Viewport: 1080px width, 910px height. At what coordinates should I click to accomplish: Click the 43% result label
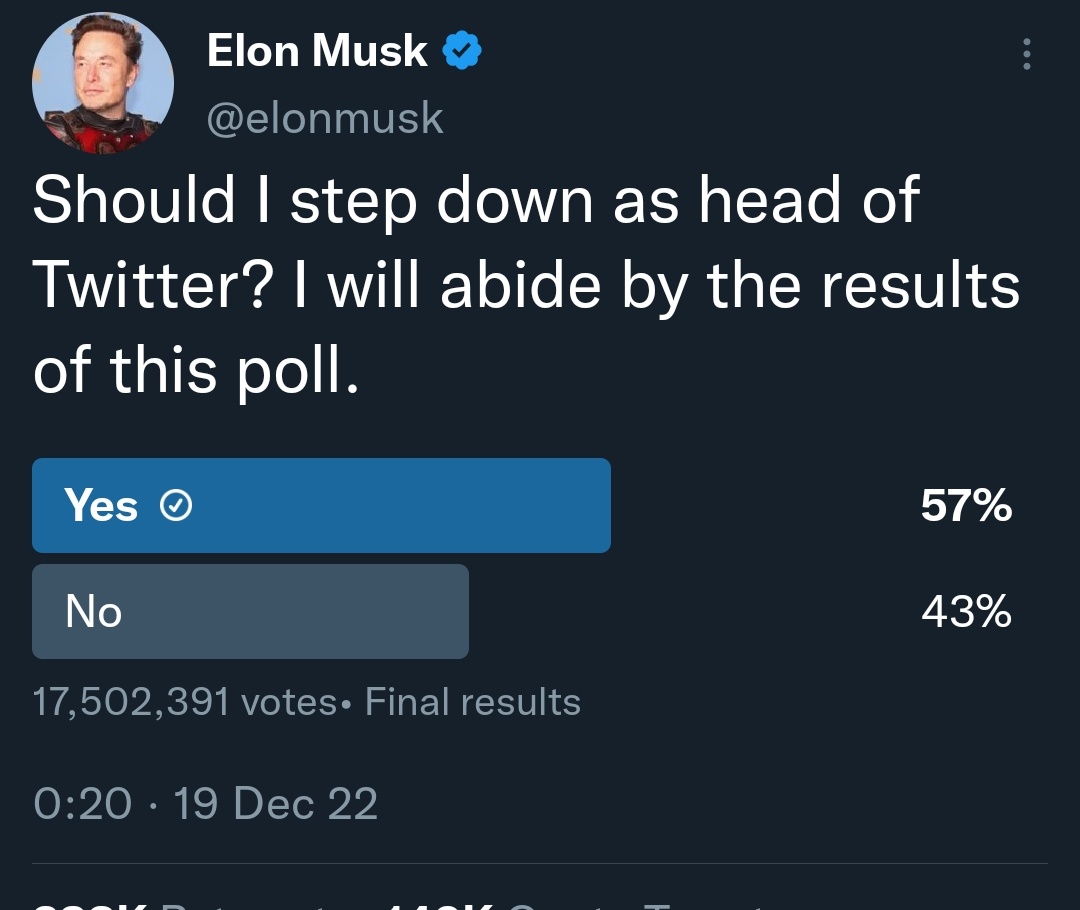(966, 611)
